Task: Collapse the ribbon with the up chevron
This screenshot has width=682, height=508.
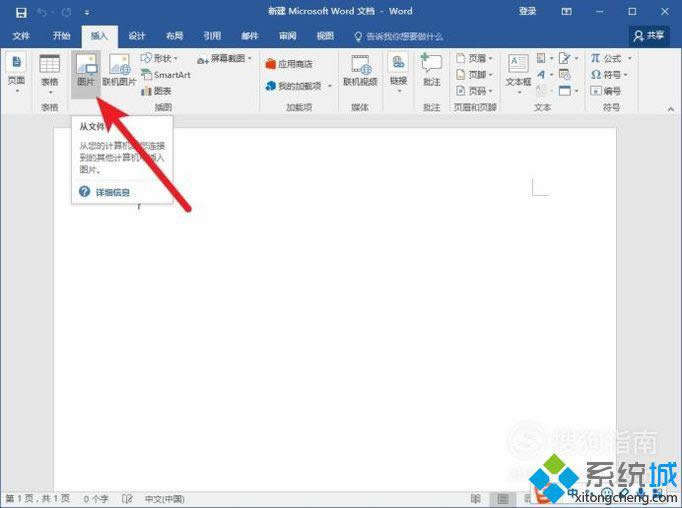Action: pyautogui.click(x=670, y=109)
